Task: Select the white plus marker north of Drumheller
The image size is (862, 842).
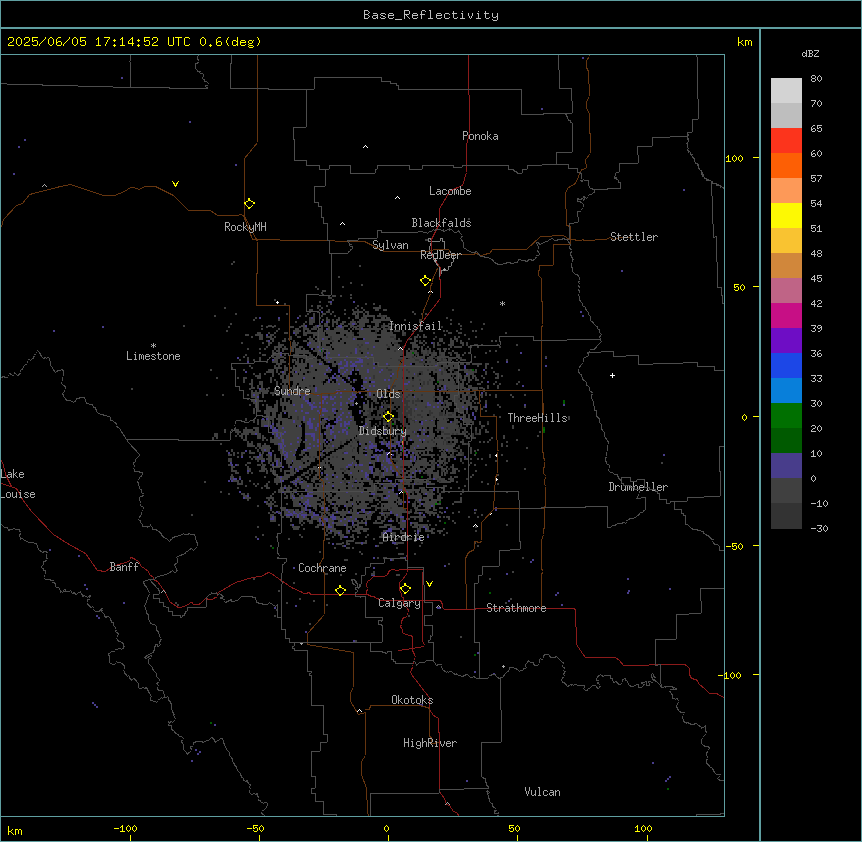Action: coord(612,375)
